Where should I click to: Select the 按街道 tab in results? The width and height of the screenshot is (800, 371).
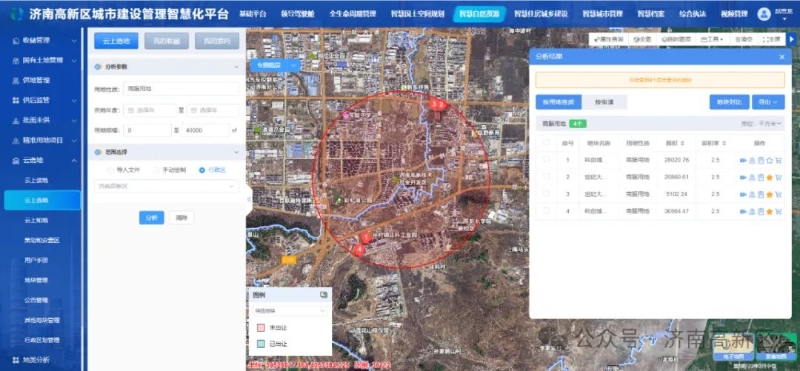click(604, 102)
